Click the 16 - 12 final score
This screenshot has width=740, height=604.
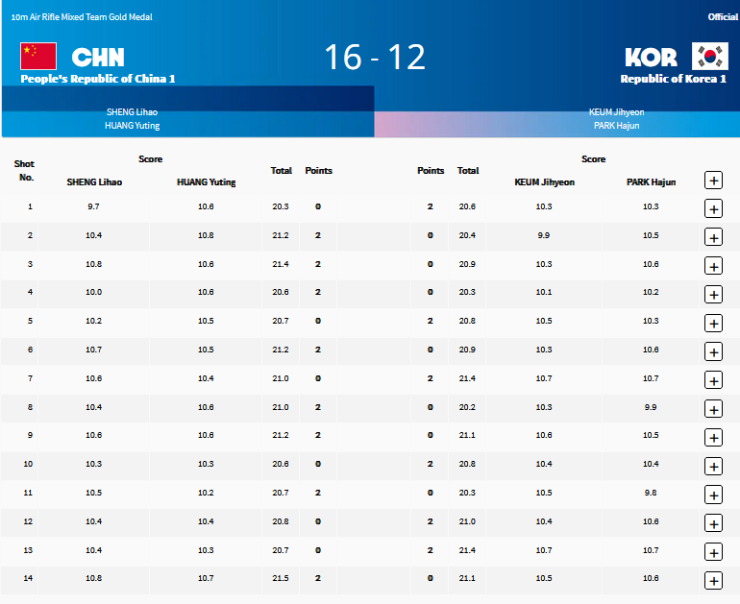375,57
